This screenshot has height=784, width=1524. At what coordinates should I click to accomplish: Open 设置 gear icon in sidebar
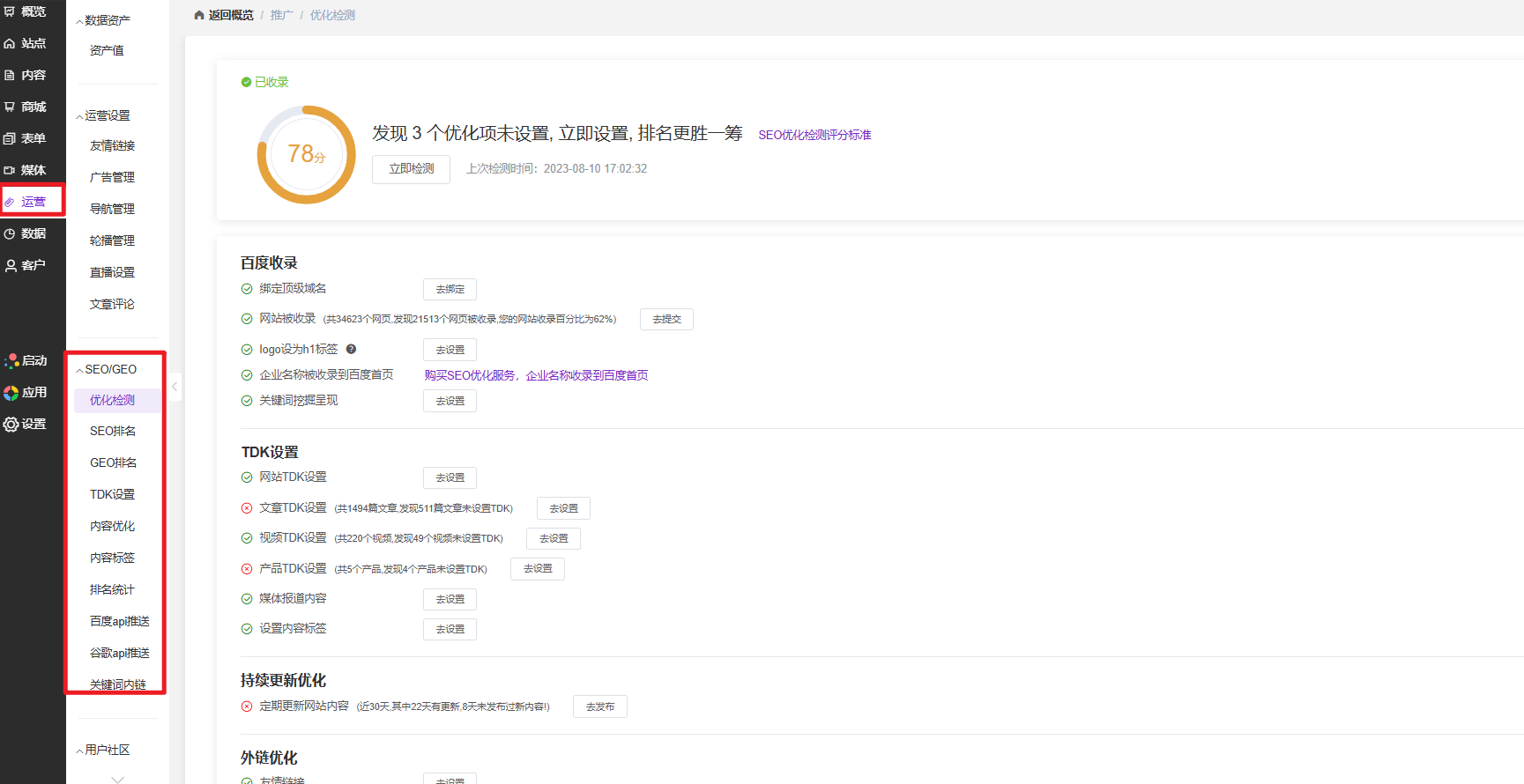point(11,424)
